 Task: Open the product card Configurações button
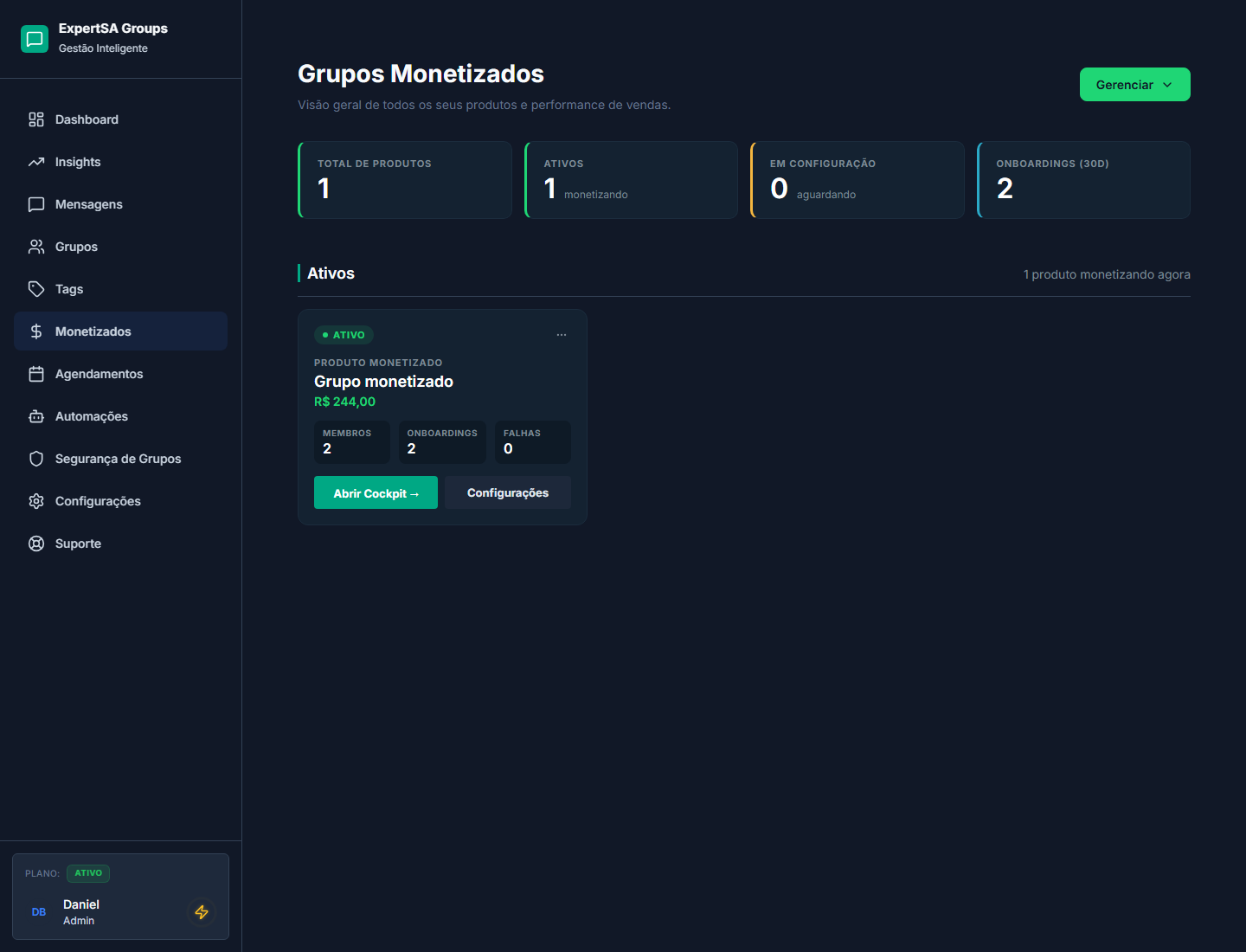pos(508,492)
